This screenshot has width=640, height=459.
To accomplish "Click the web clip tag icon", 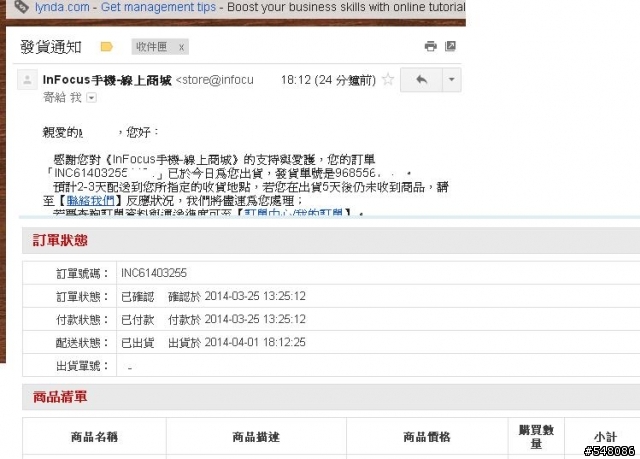I will pos(21,6).
